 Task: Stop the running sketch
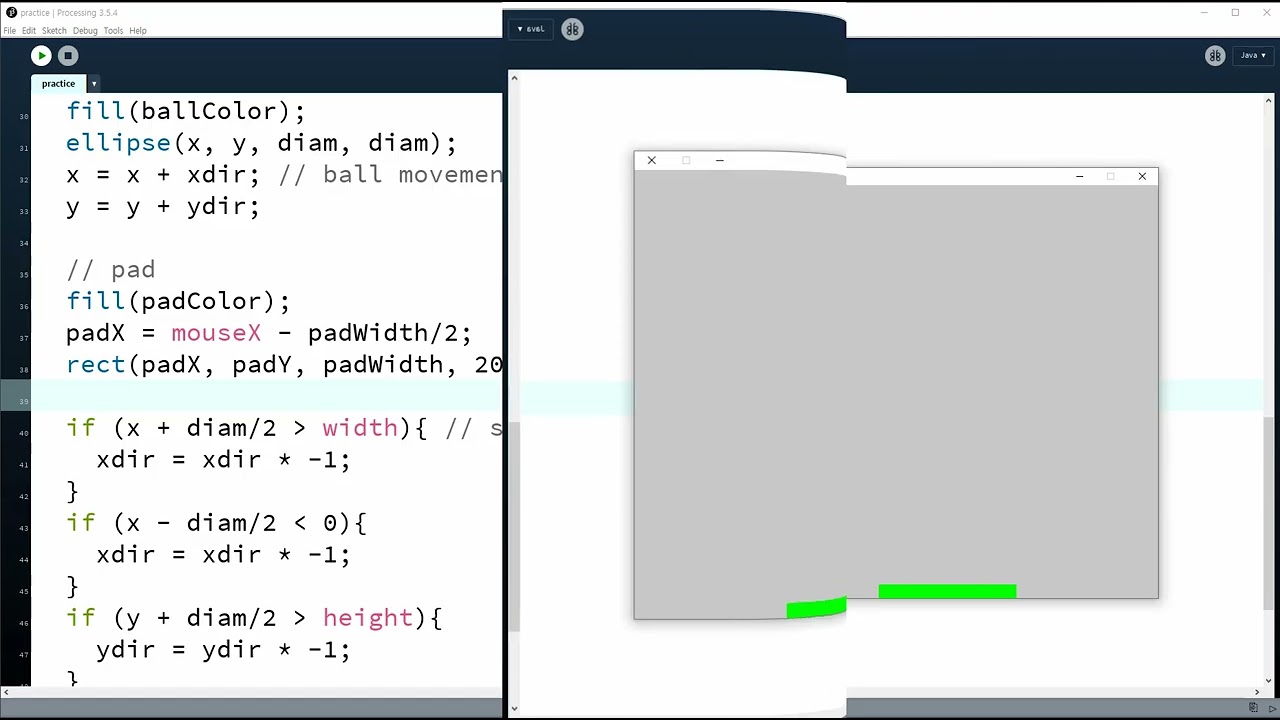[68, 56]
